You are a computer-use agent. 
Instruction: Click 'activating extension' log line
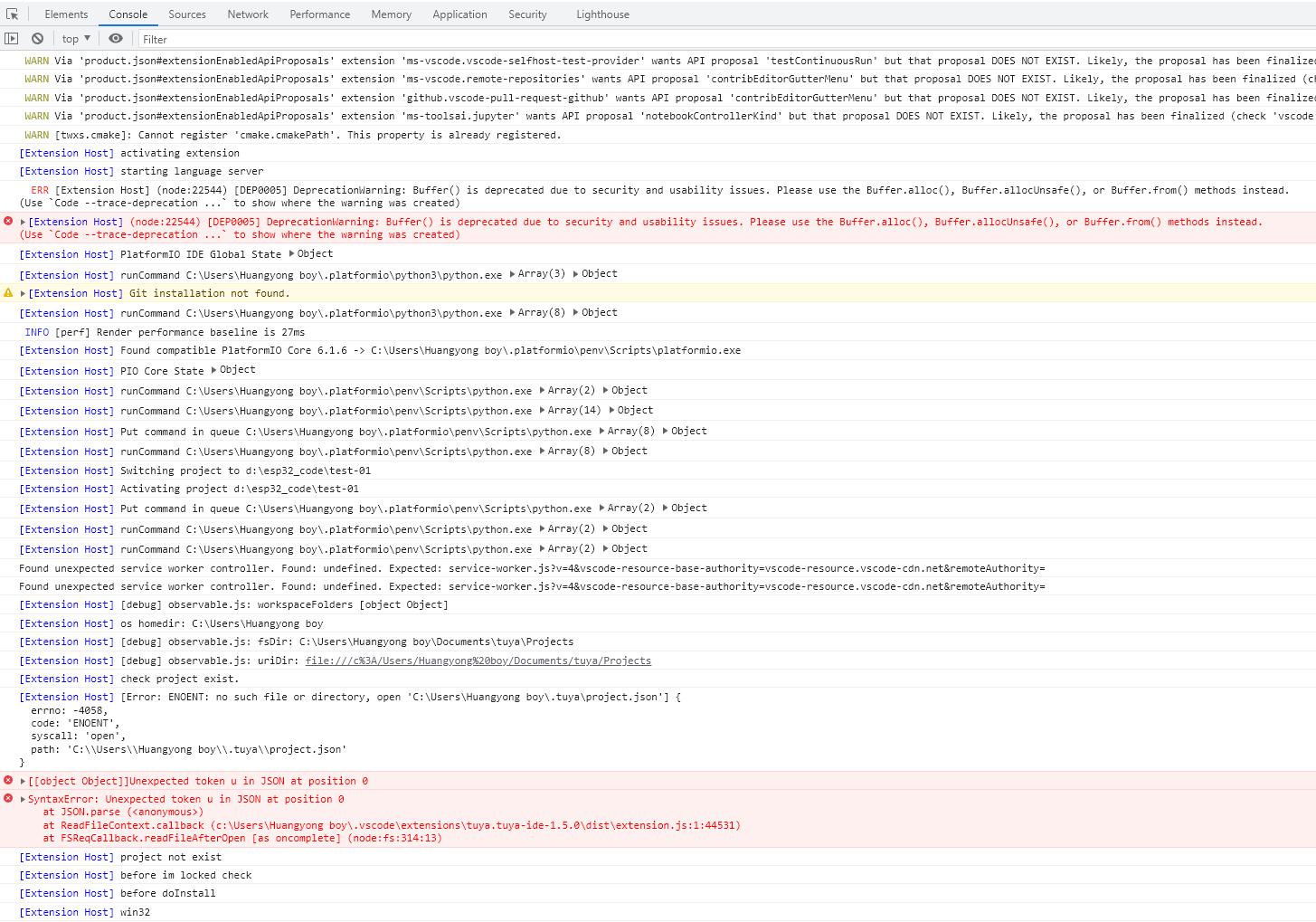(x=180, y=153)
